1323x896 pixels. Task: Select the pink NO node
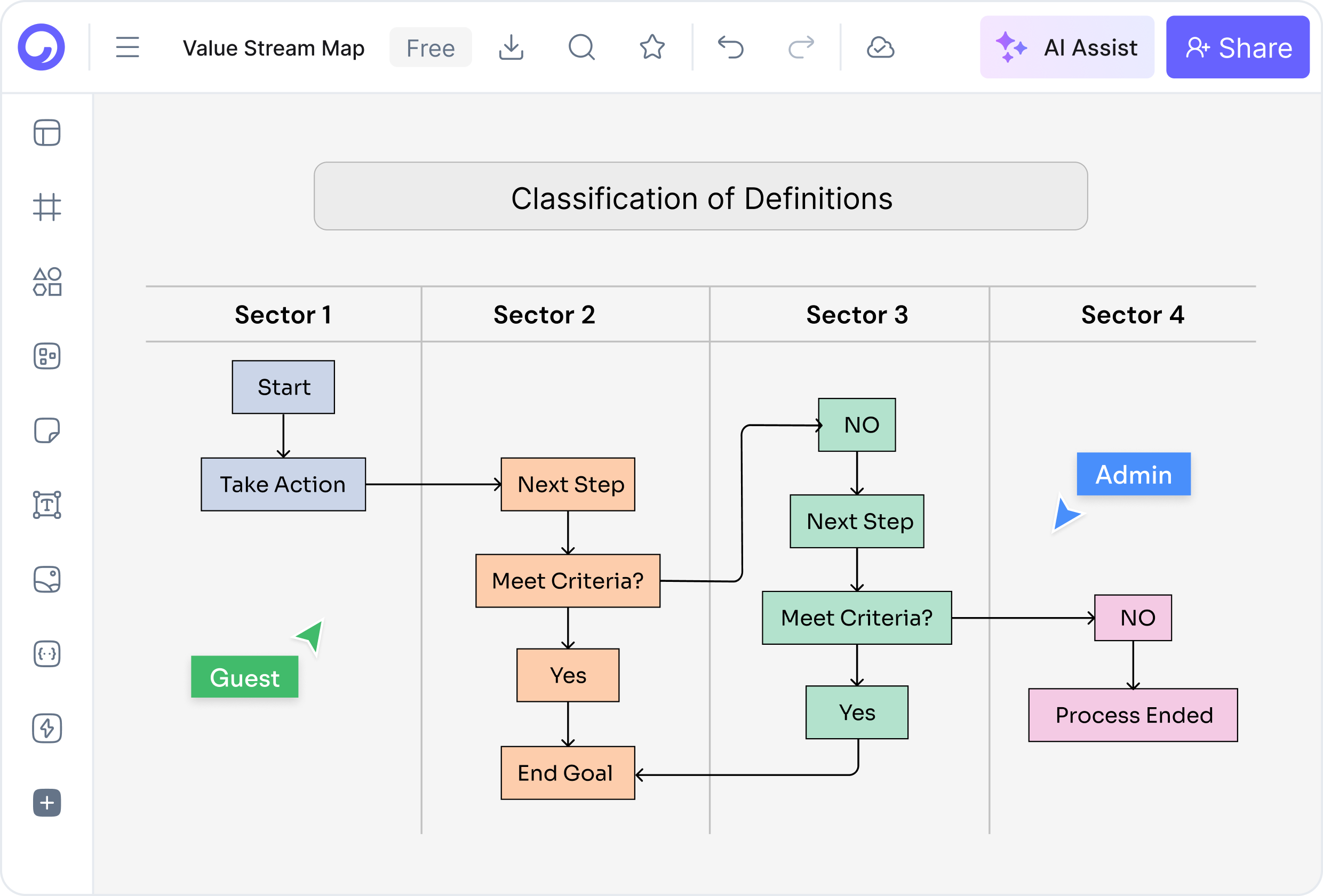coord(1134,618)
